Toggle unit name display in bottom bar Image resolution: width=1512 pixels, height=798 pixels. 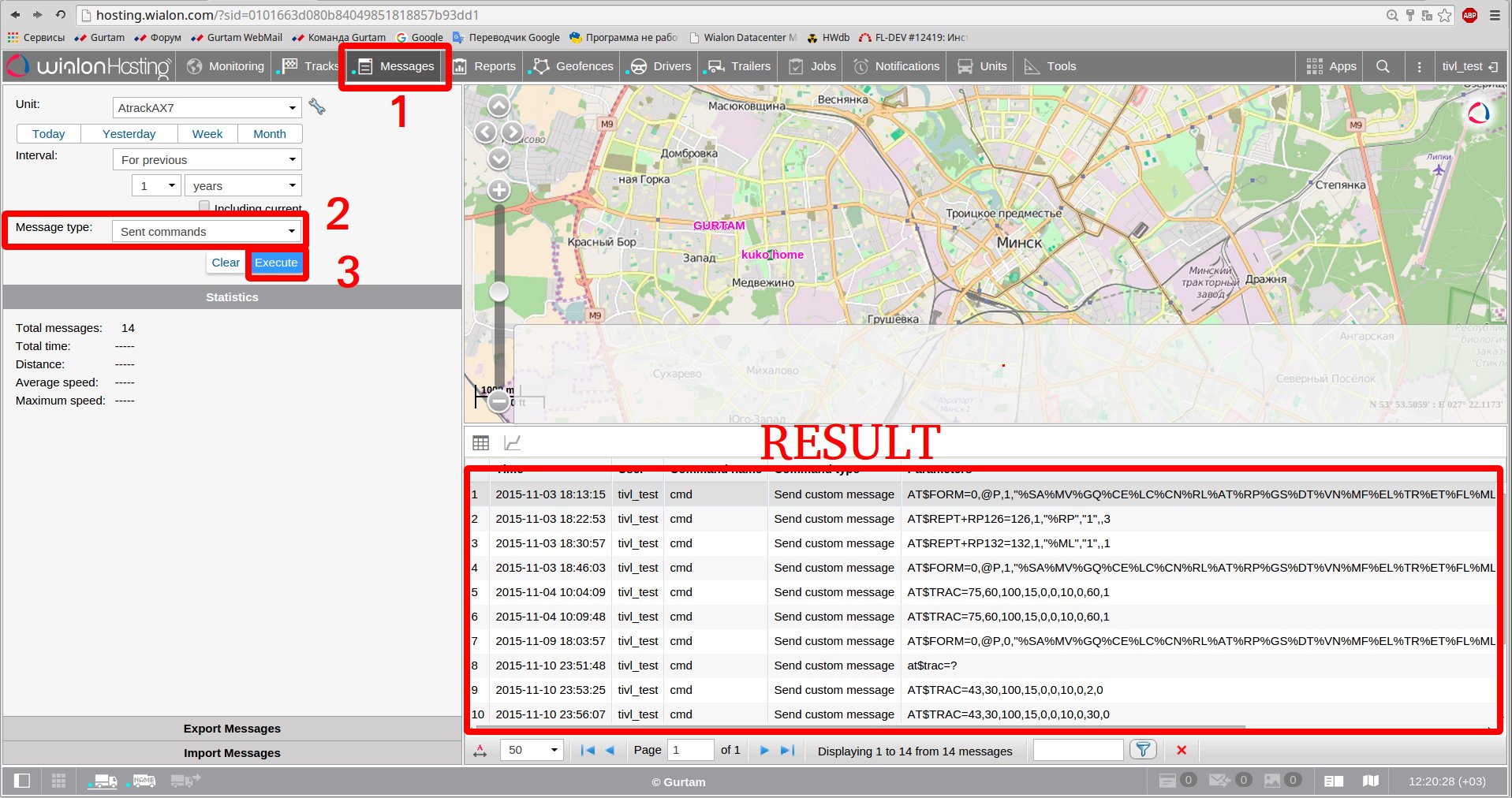[144, 781]
